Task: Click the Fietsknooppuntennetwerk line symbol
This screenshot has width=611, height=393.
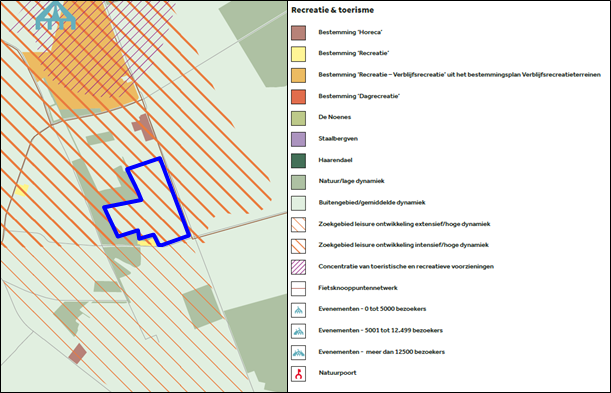Action: coord(298,289)
